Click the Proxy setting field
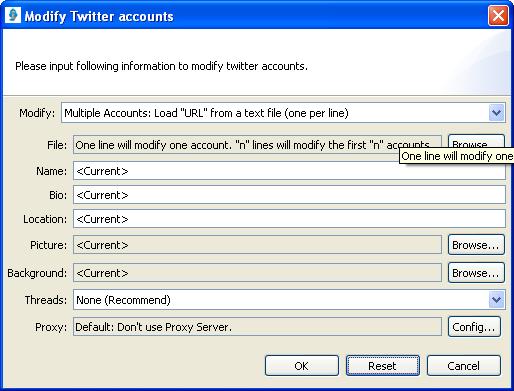514x391 pixels. coord(257,327)
